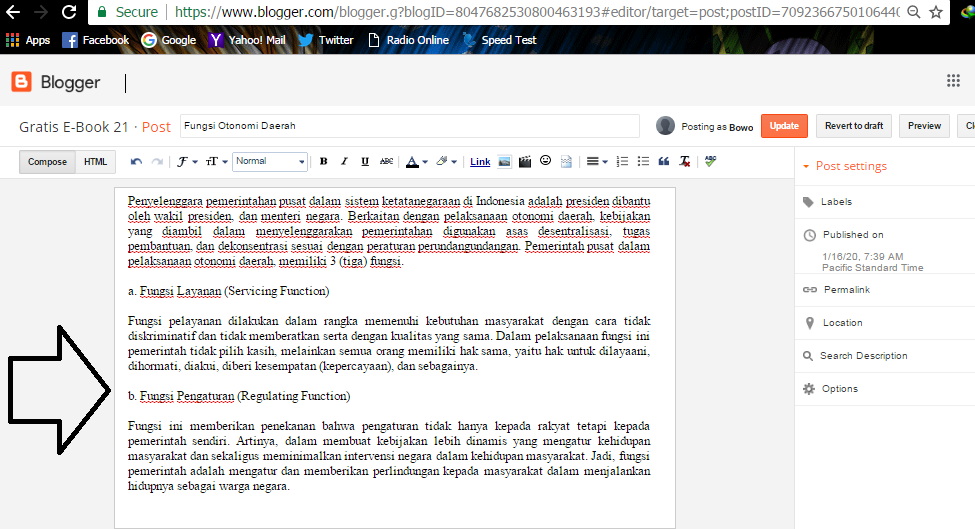Click the bullet list icon
Screen dimensions: 975x529
tap(643, 162)
